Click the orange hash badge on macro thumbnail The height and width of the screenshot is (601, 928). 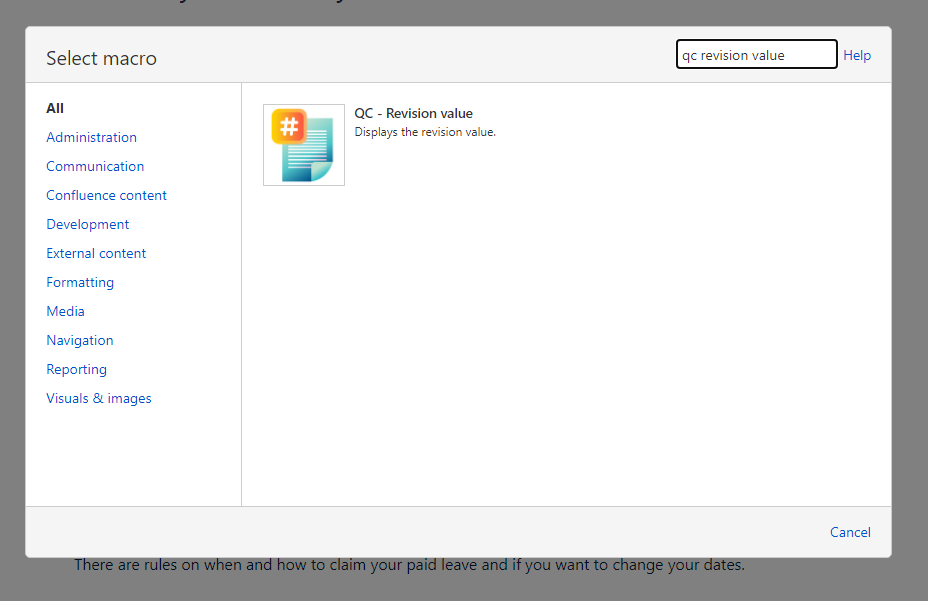[289, 126]
